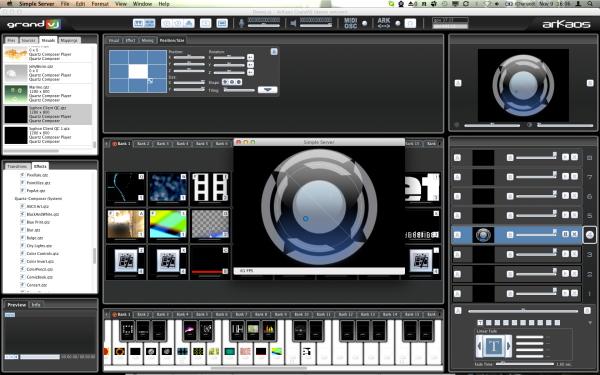Image resolution: width=600 pixels, height=375 pixels.
Task: Click the first clock icon in toolbar
Action: coord(167,23)
